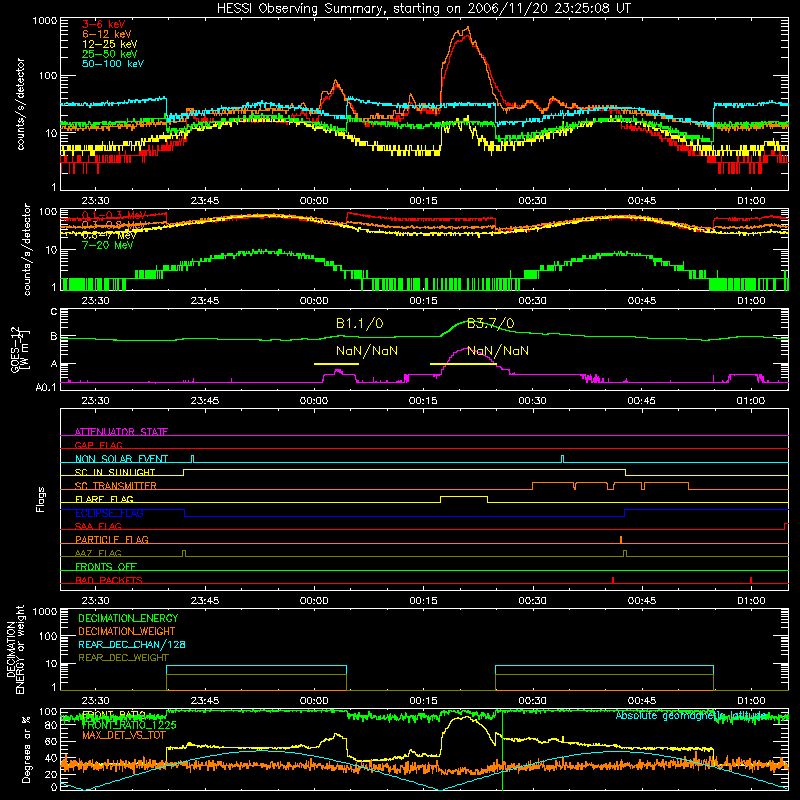Click the NON_SOLAR_EVENT flag label

pos(121,459)
